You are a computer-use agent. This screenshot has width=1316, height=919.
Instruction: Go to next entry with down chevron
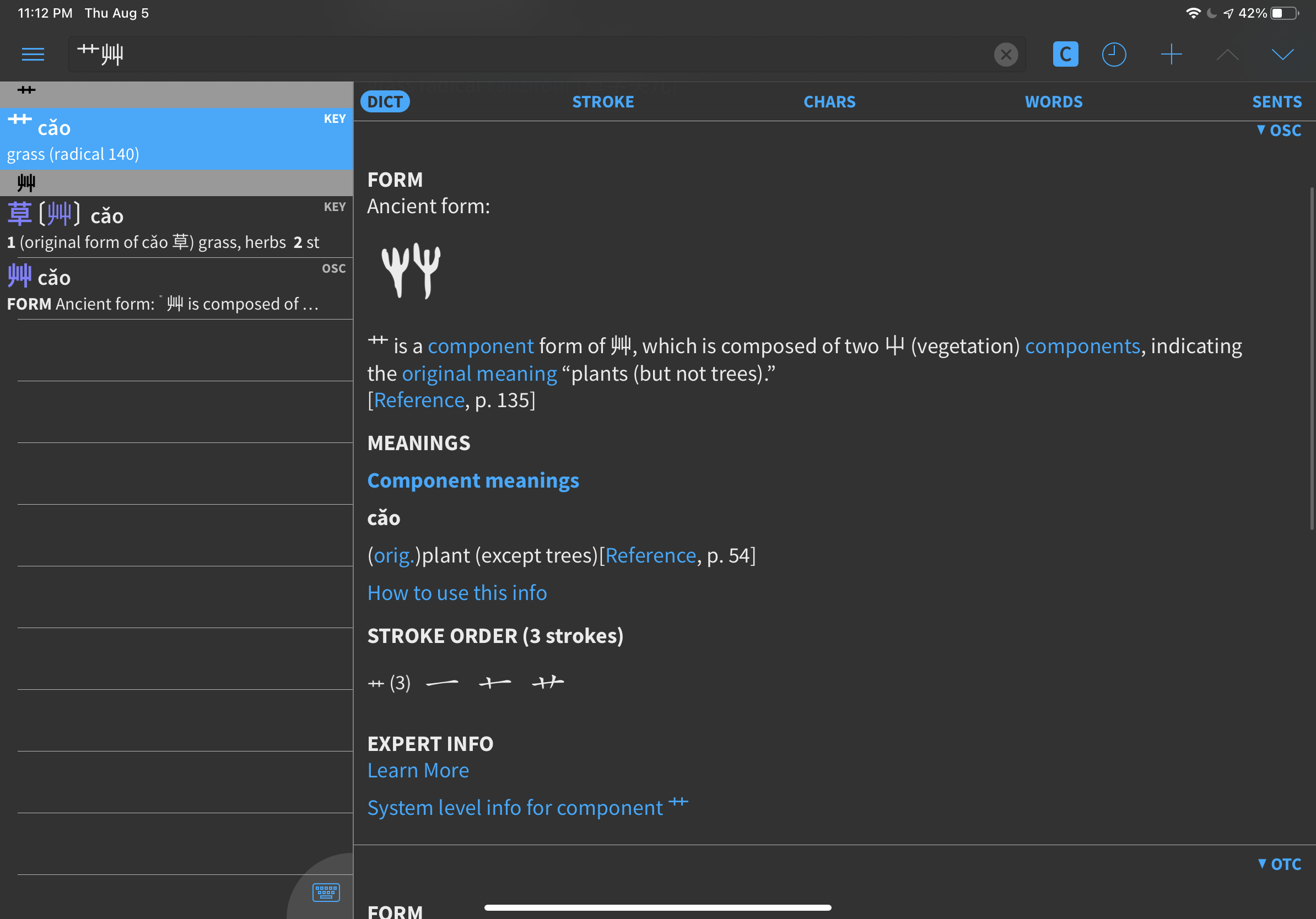1282,55
